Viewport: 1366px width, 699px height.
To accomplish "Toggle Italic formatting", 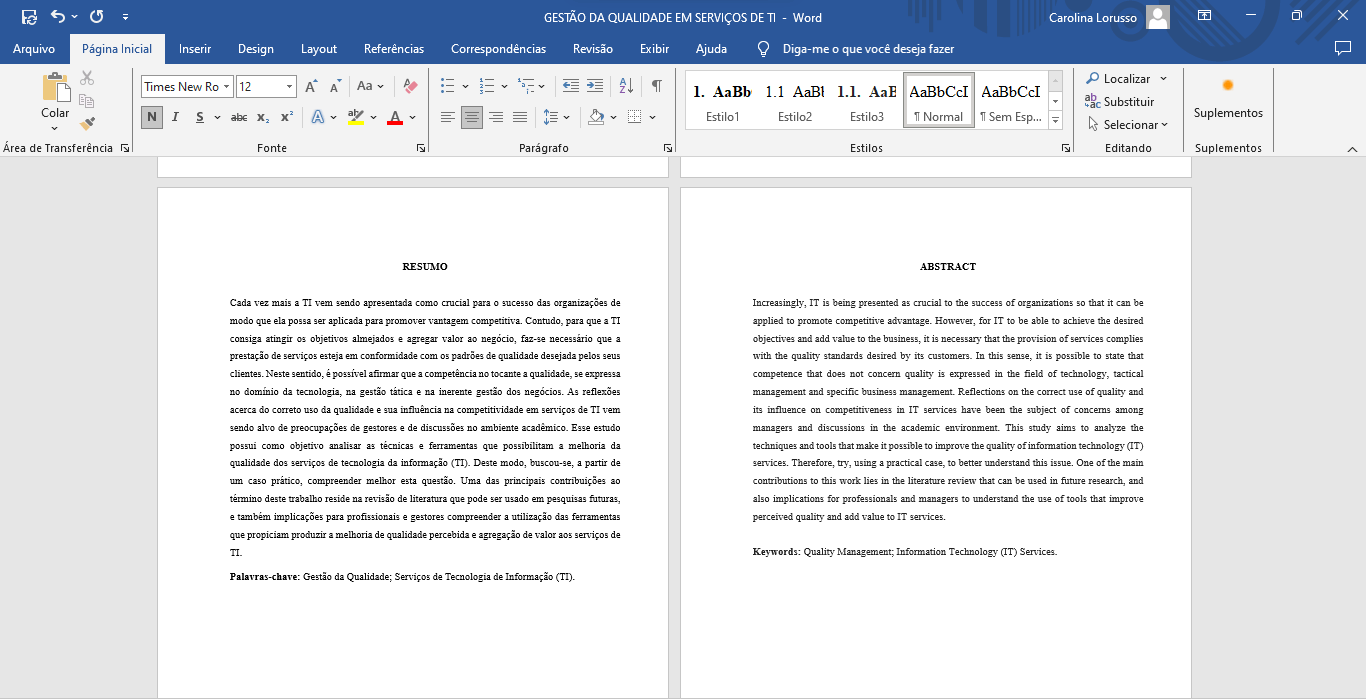I will 176,117.
